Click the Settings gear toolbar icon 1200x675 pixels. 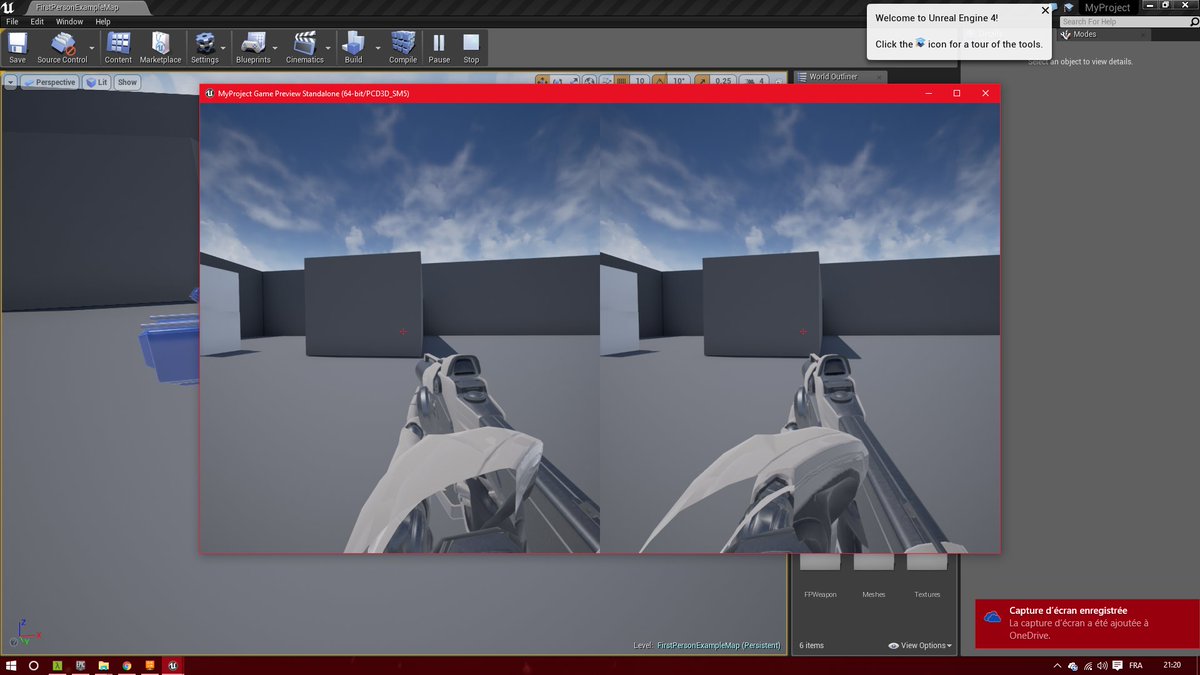[x=204, y=48]
